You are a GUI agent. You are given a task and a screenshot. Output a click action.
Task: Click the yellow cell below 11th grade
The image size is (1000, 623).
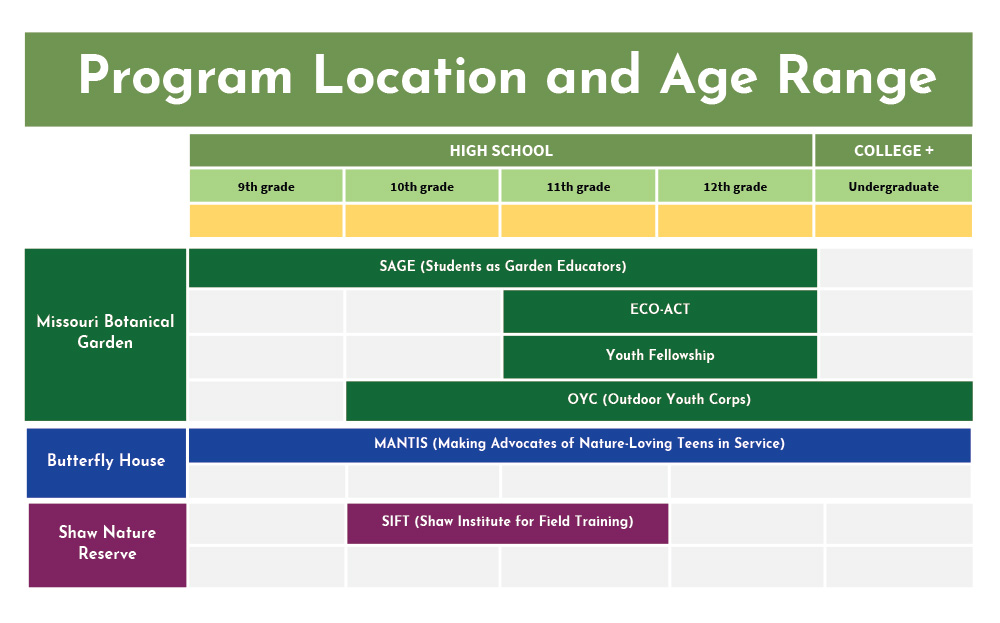coord(578,221)
